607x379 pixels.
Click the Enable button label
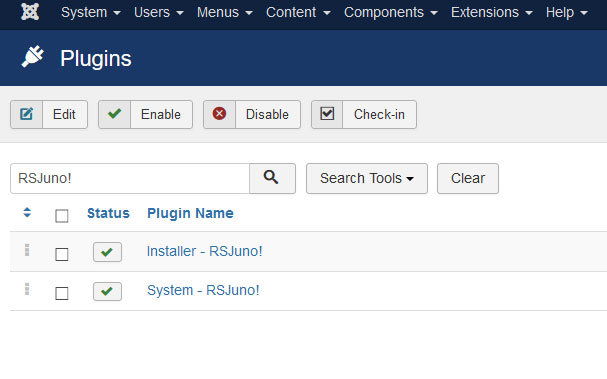[x=161, y=115]
